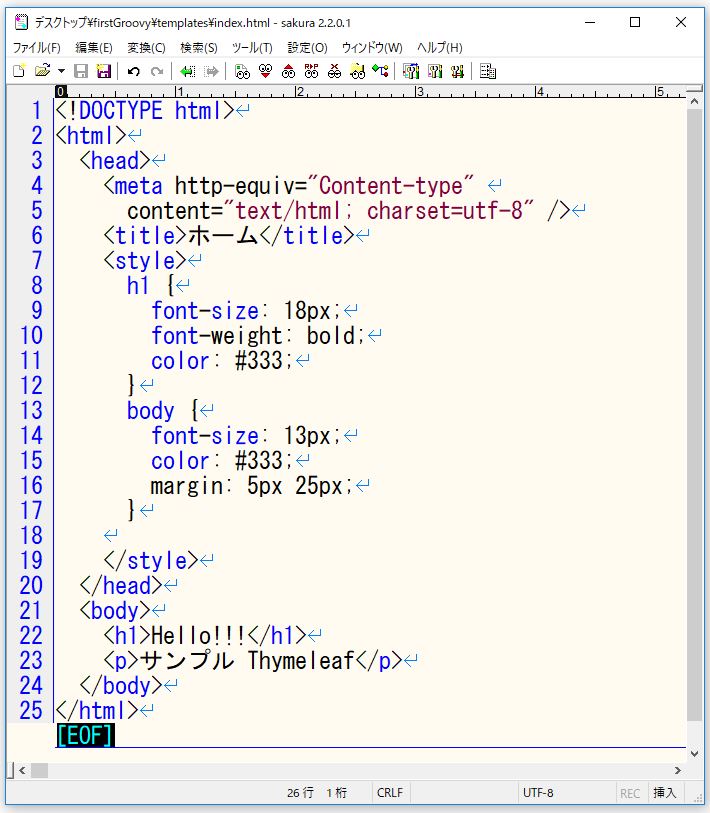
Task: Open the 編集(E) menu
Action: click(94, 48)
